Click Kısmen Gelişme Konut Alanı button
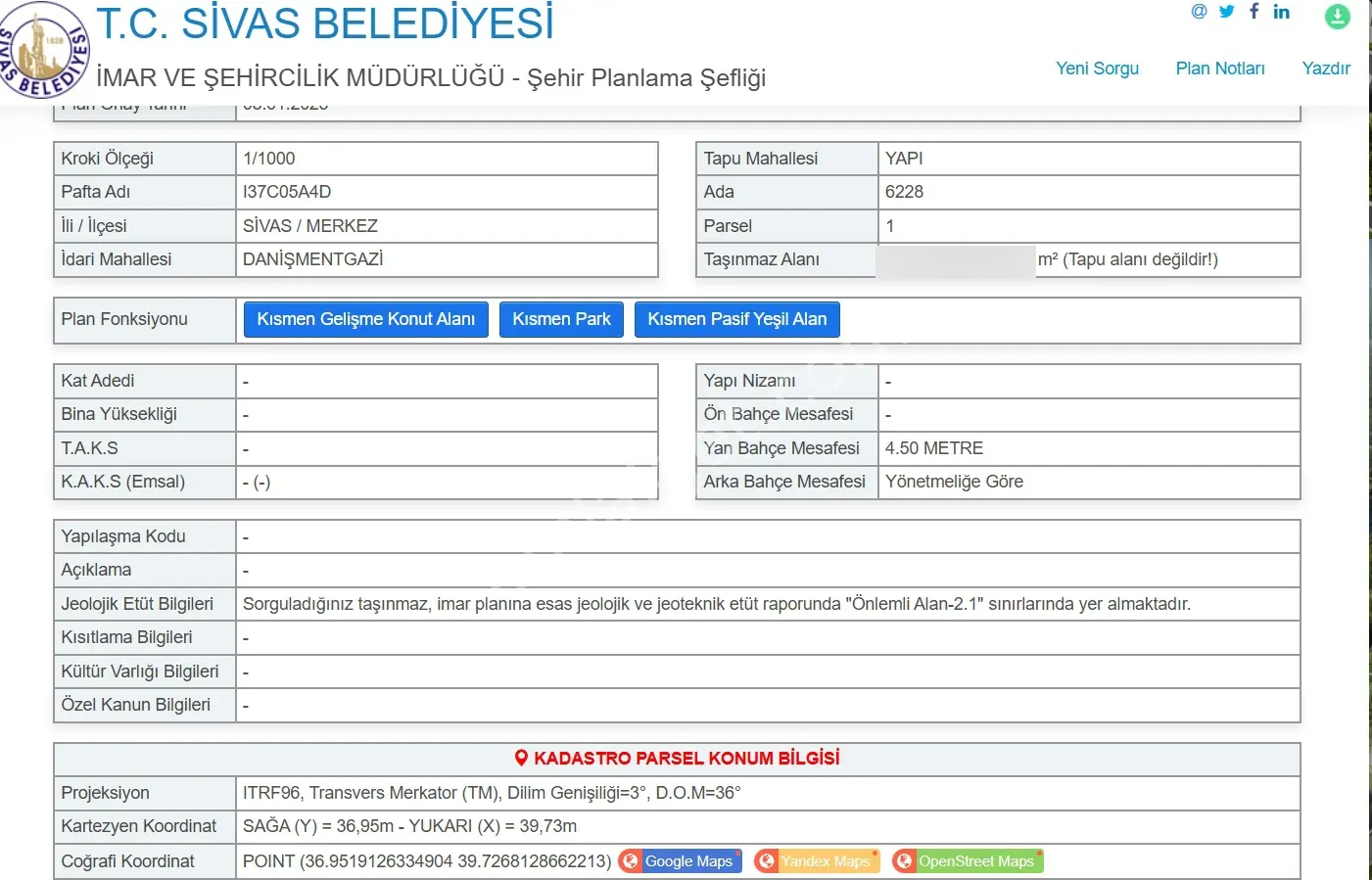 (x=366, y=319)
